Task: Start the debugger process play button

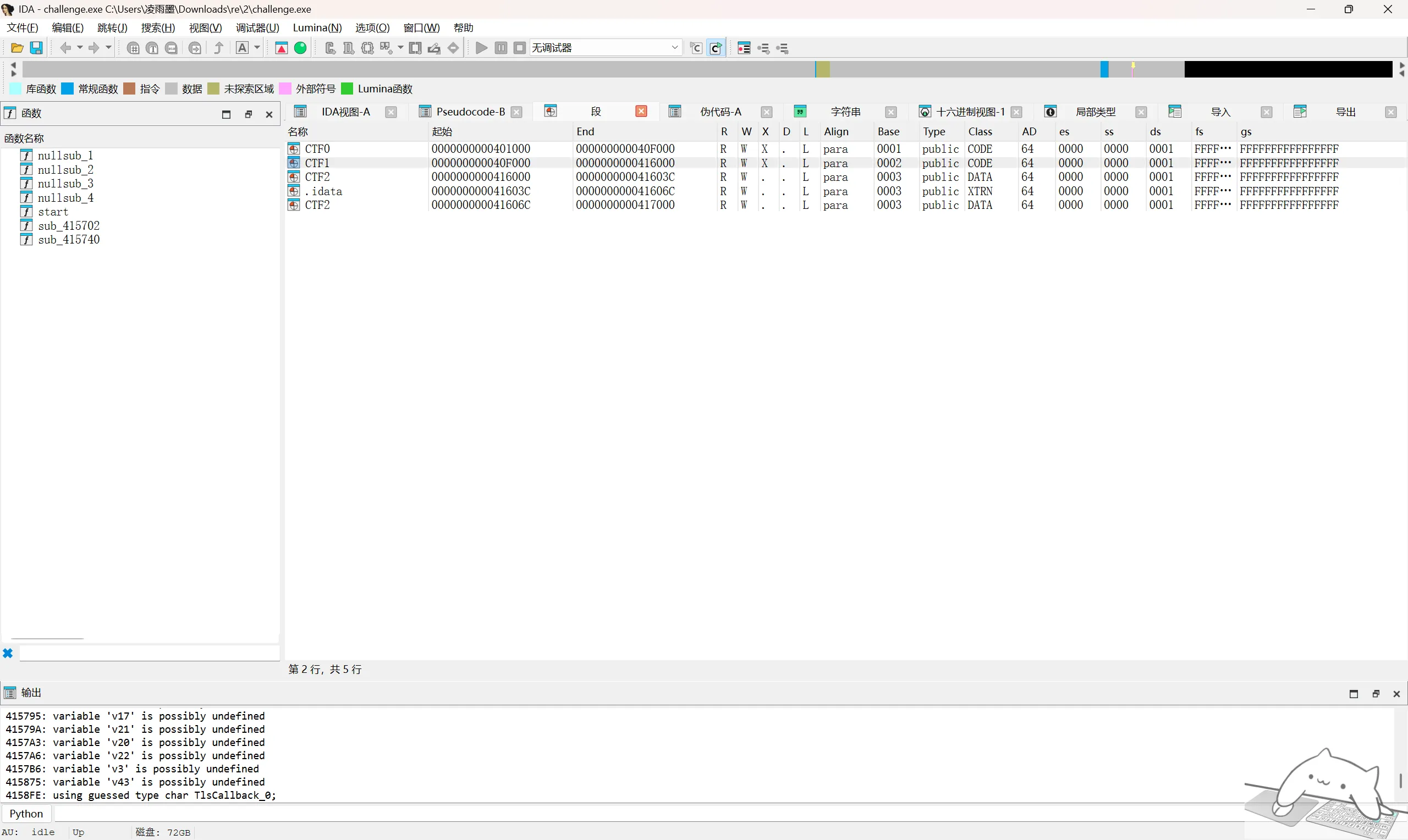Action: [481, 48]
